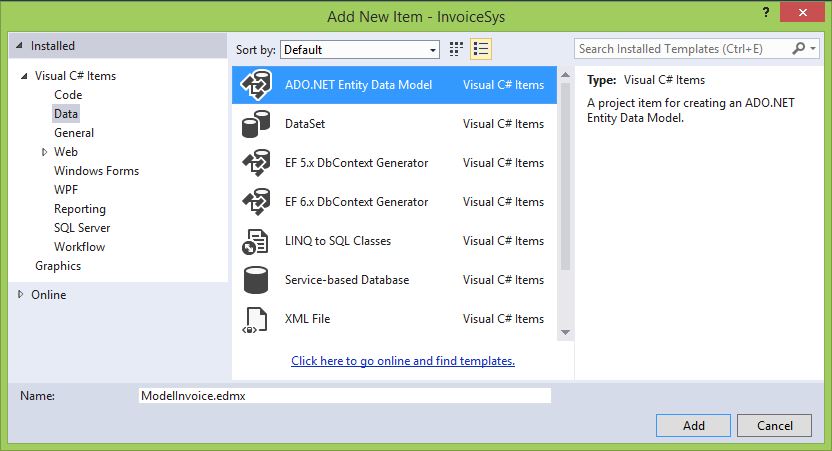Select 'Service-based Database' text
This screenshot has height=451, width=832.
point(346,280)
